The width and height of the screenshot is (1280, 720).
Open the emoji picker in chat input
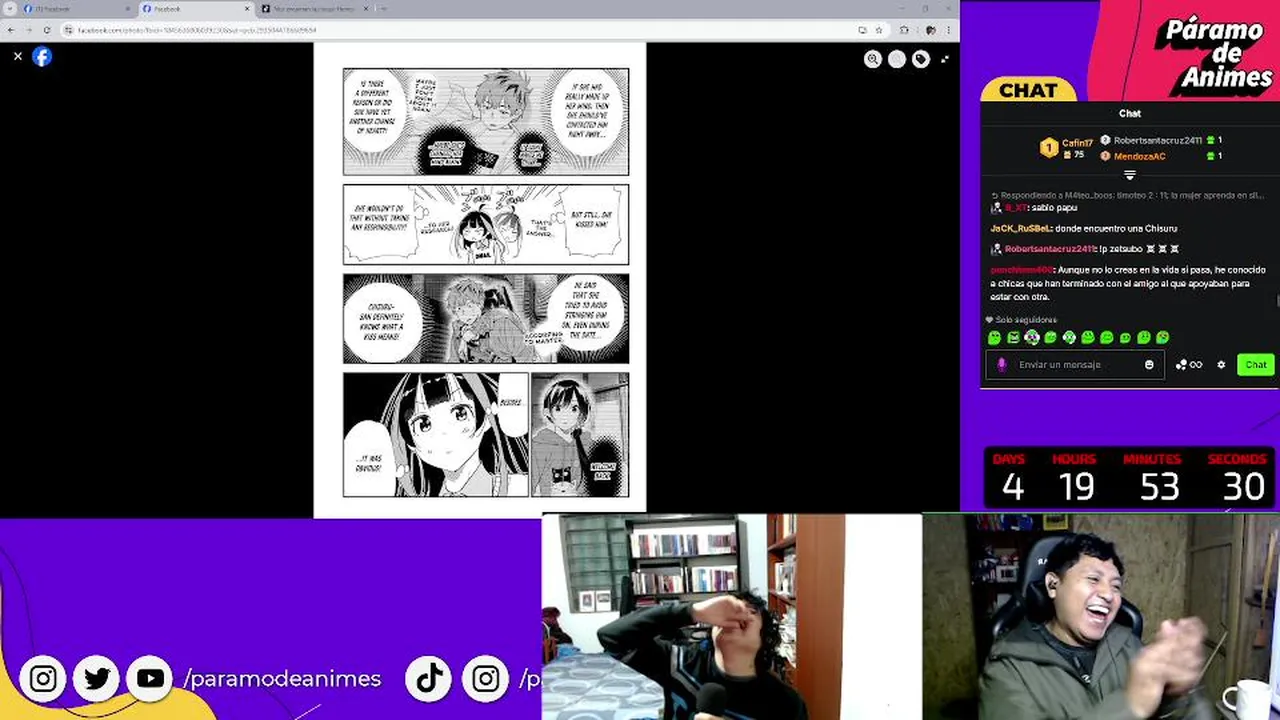pyautogui.click(x=1149, y=365)
